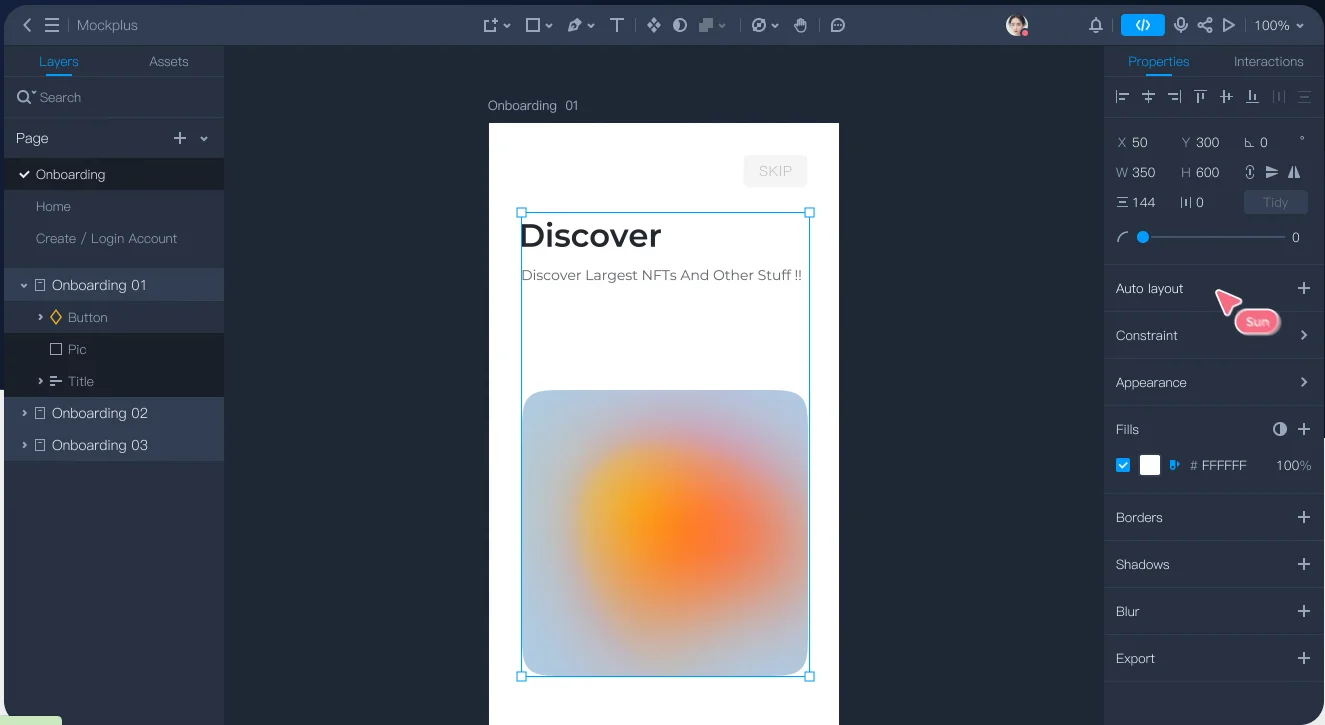Expand the Onboarding 02 layer group
Screen dimensions: 1325x725
(24, 412)
